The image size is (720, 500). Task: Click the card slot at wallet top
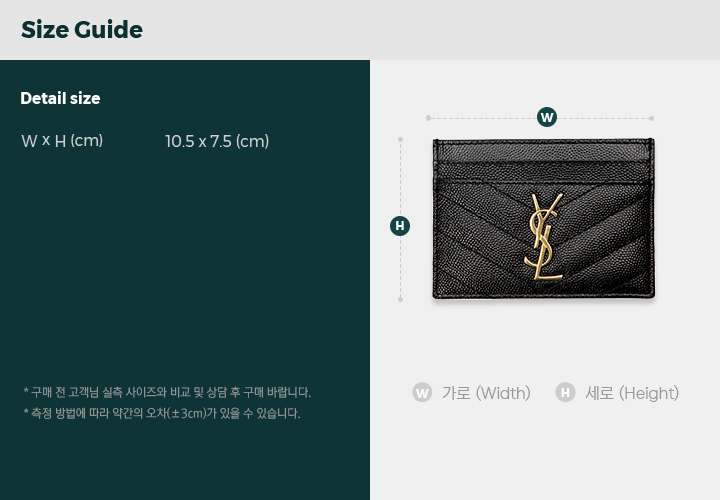point(544,158)
